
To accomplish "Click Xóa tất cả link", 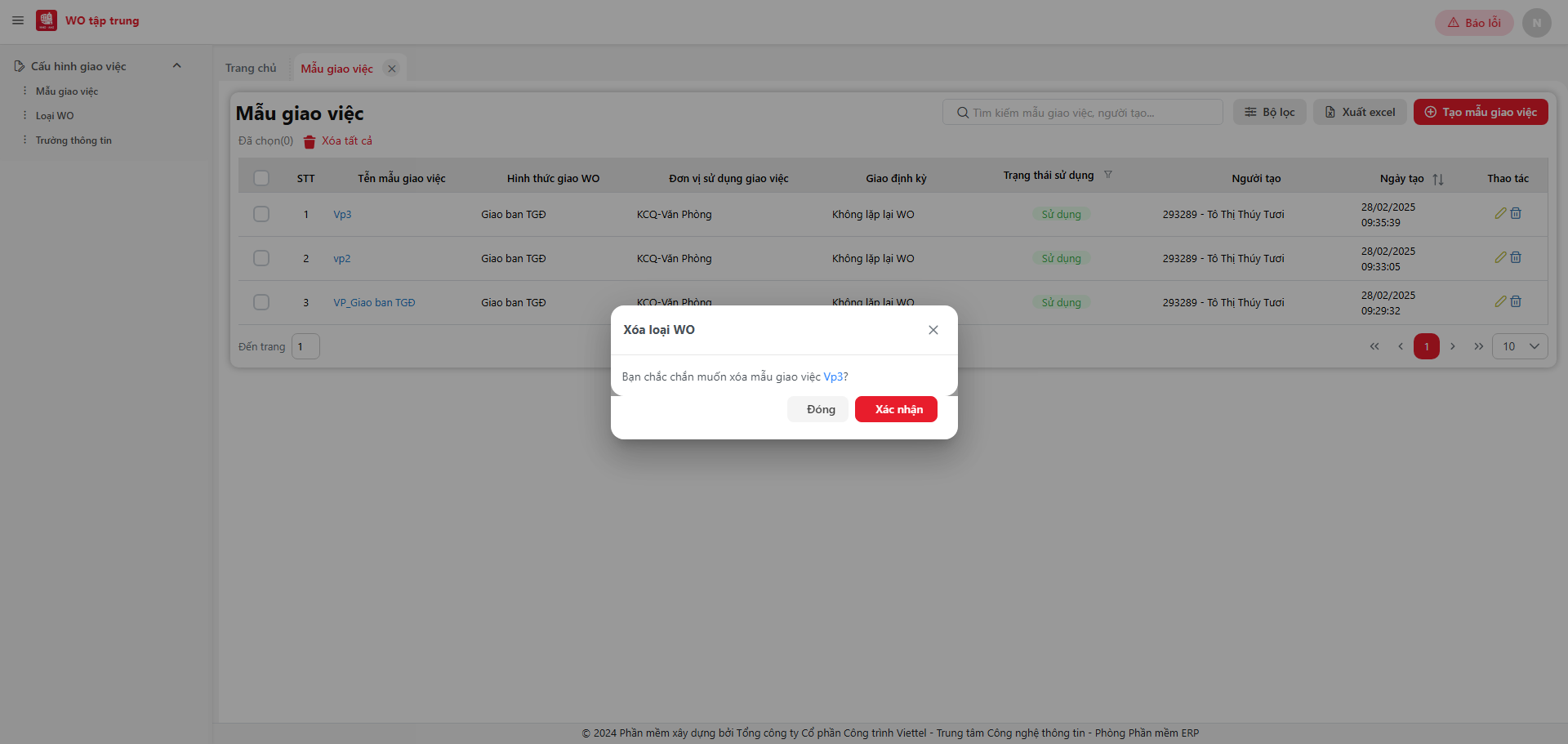I will 337,141.
